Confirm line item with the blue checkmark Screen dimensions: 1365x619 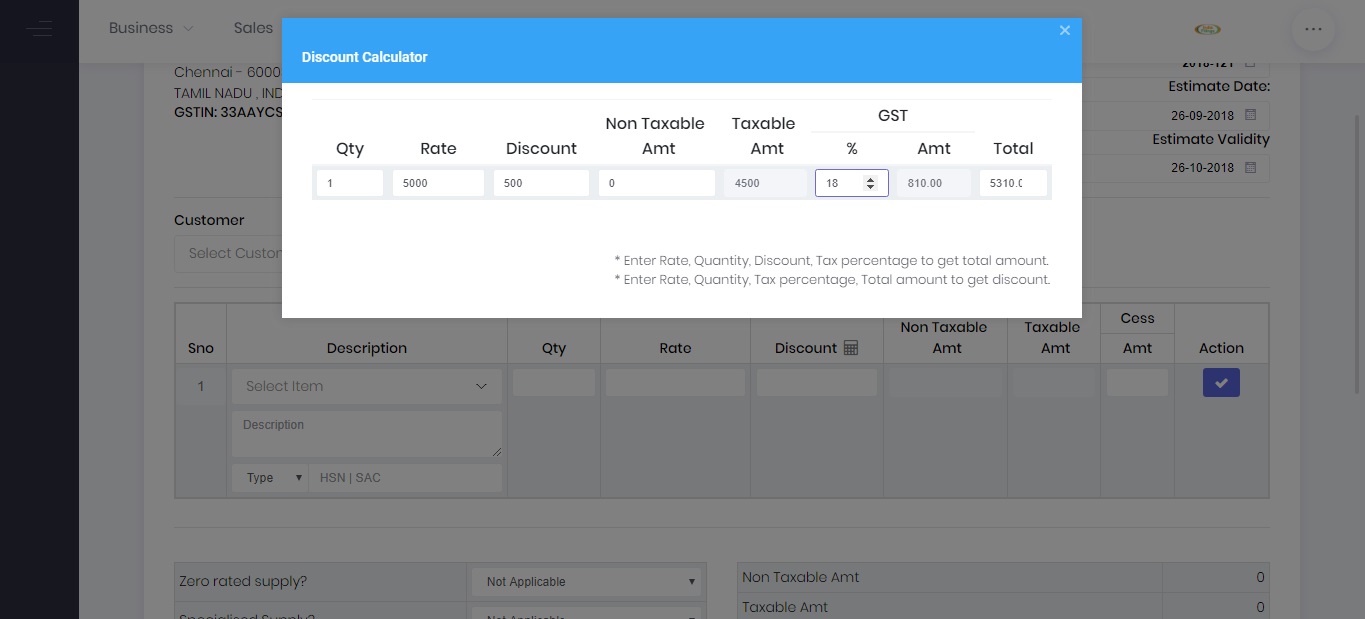(1220, 382)
